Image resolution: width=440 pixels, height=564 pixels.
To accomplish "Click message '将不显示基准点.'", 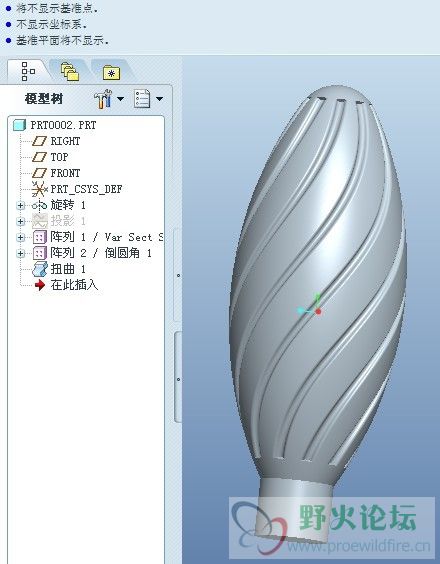I will pos(56,9).
